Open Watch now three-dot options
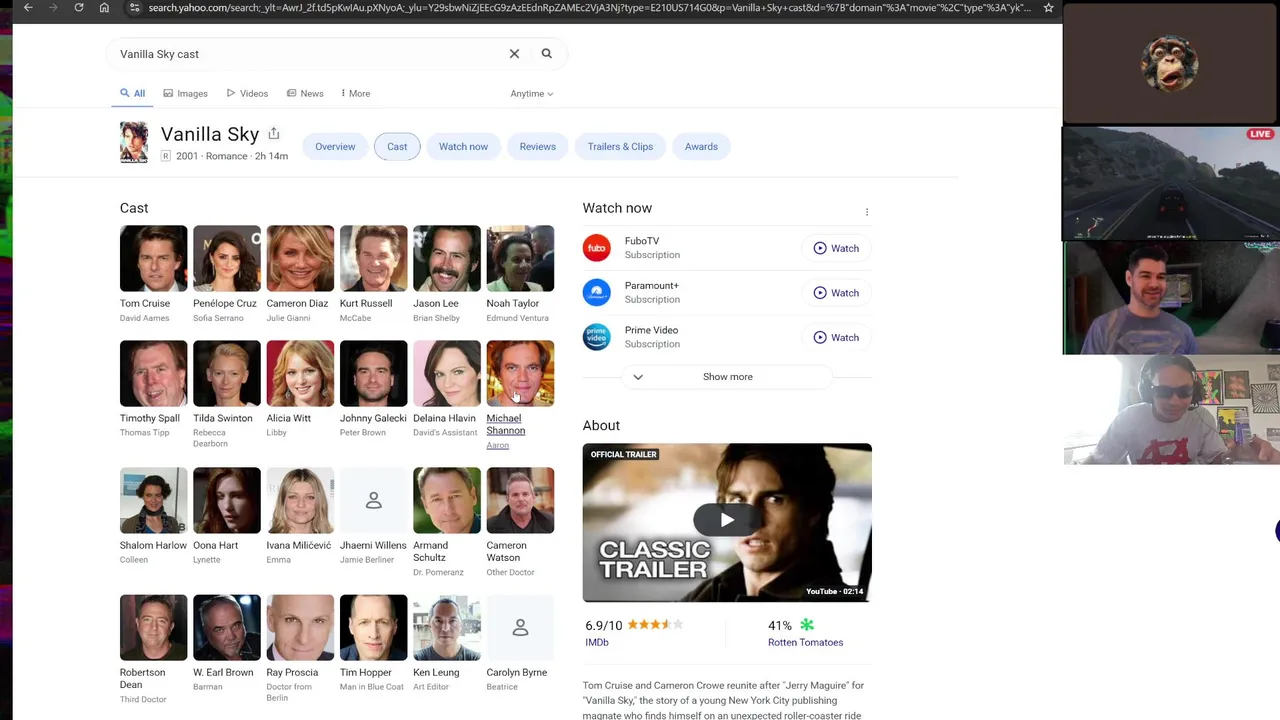 pos(867,212)
